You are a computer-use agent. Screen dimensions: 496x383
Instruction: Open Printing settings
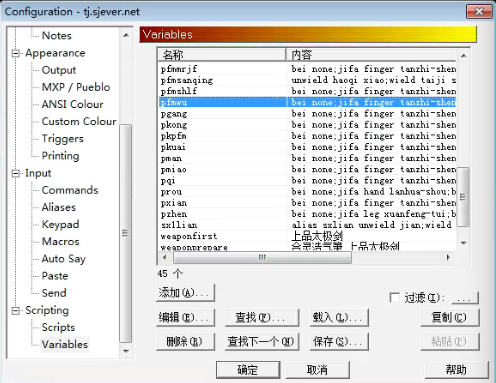60,156
